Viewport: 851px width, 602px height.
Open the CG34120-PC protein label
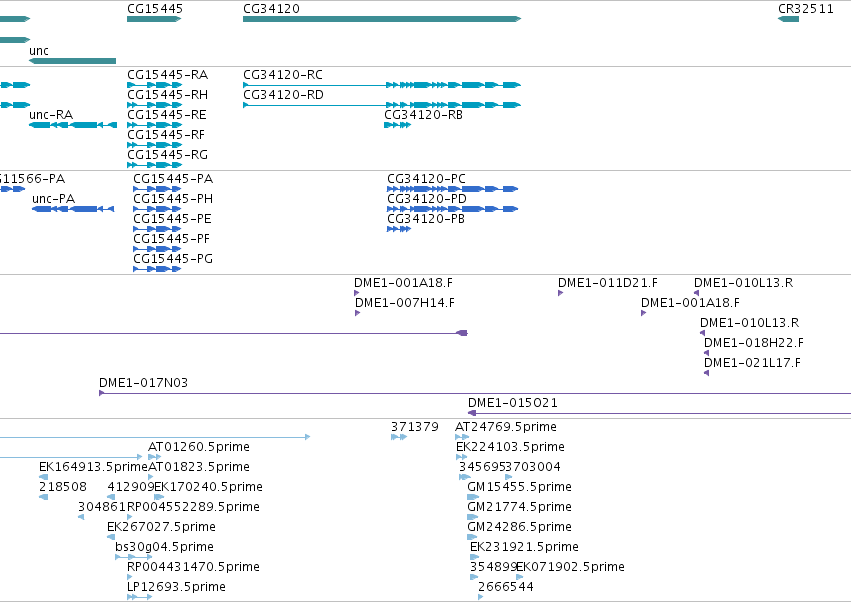point(427,179)
